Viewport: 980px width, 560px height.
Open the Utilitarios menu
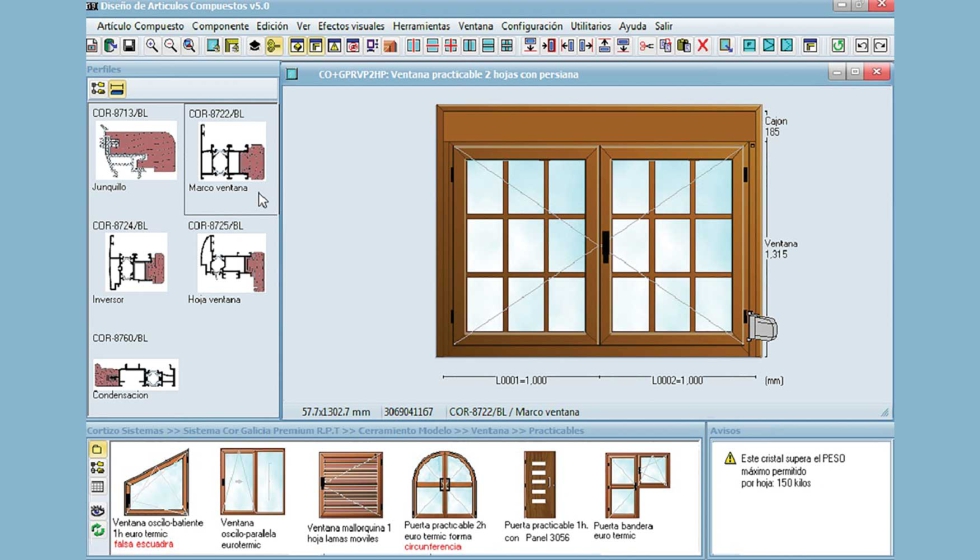click(x=590, y=26)
